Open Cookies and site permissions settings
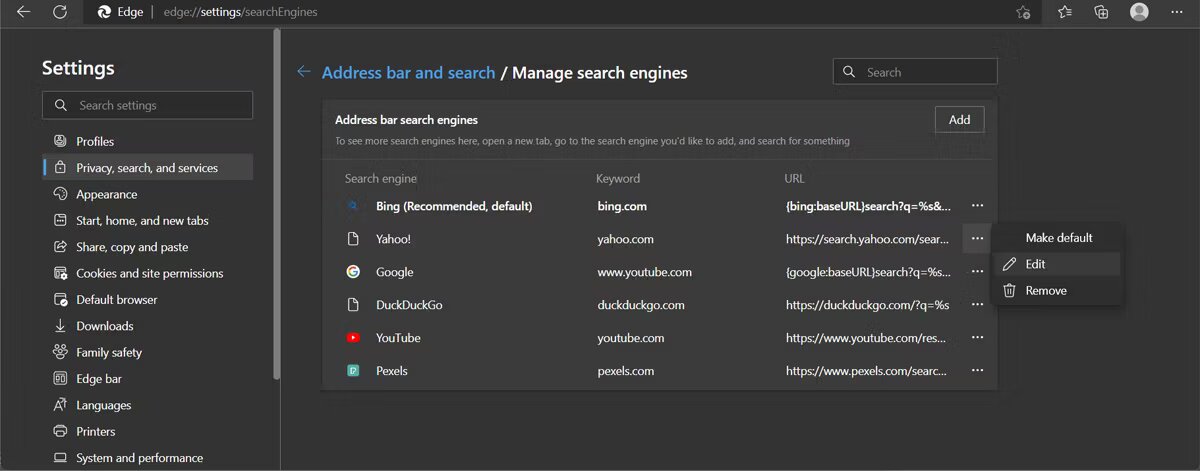Screen dimensions: 1200x471 tap(149, 273)
